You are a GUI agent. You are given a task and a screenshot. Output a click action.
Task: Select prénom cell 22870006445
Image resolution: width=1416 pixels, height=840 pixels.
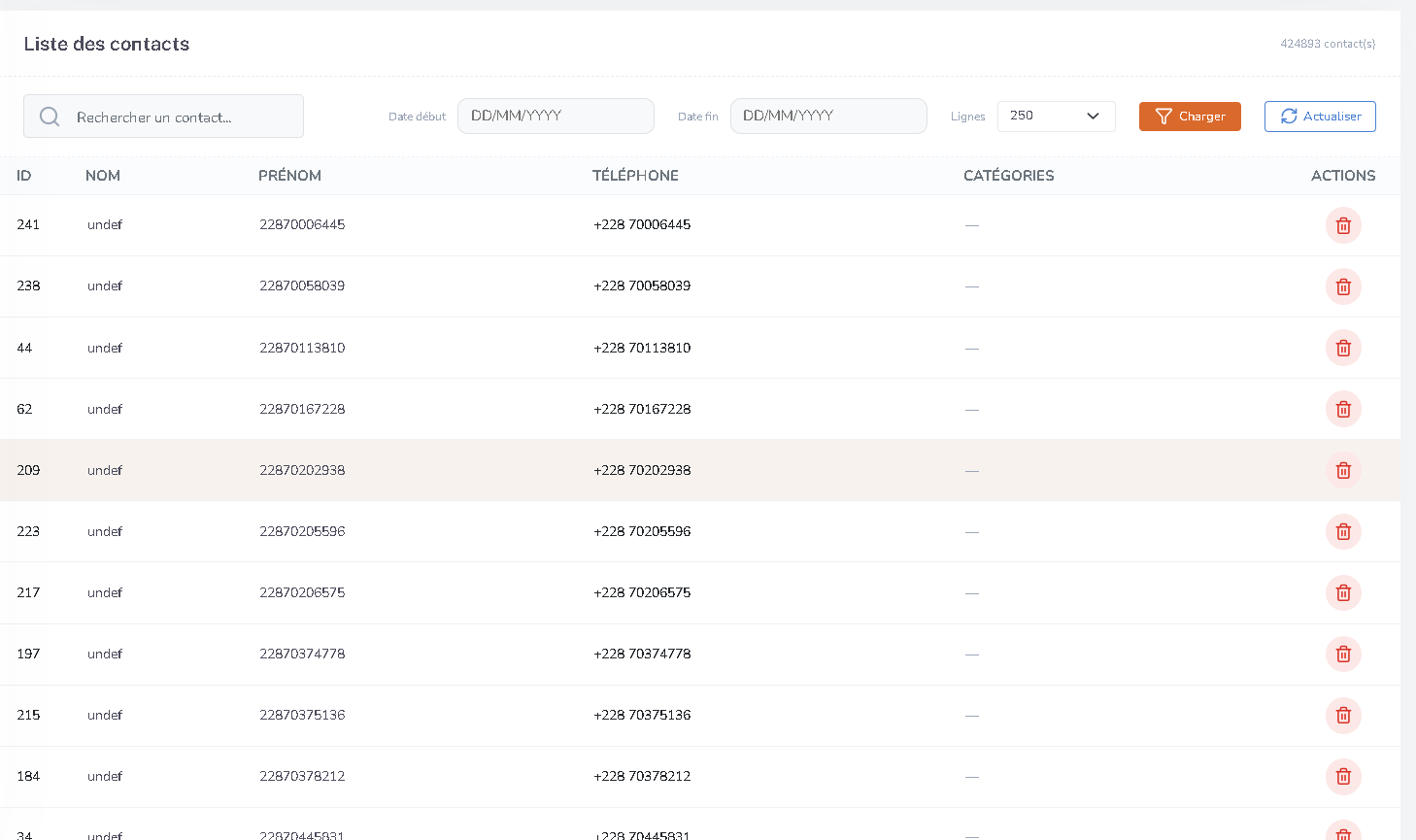tap(302, 224)
